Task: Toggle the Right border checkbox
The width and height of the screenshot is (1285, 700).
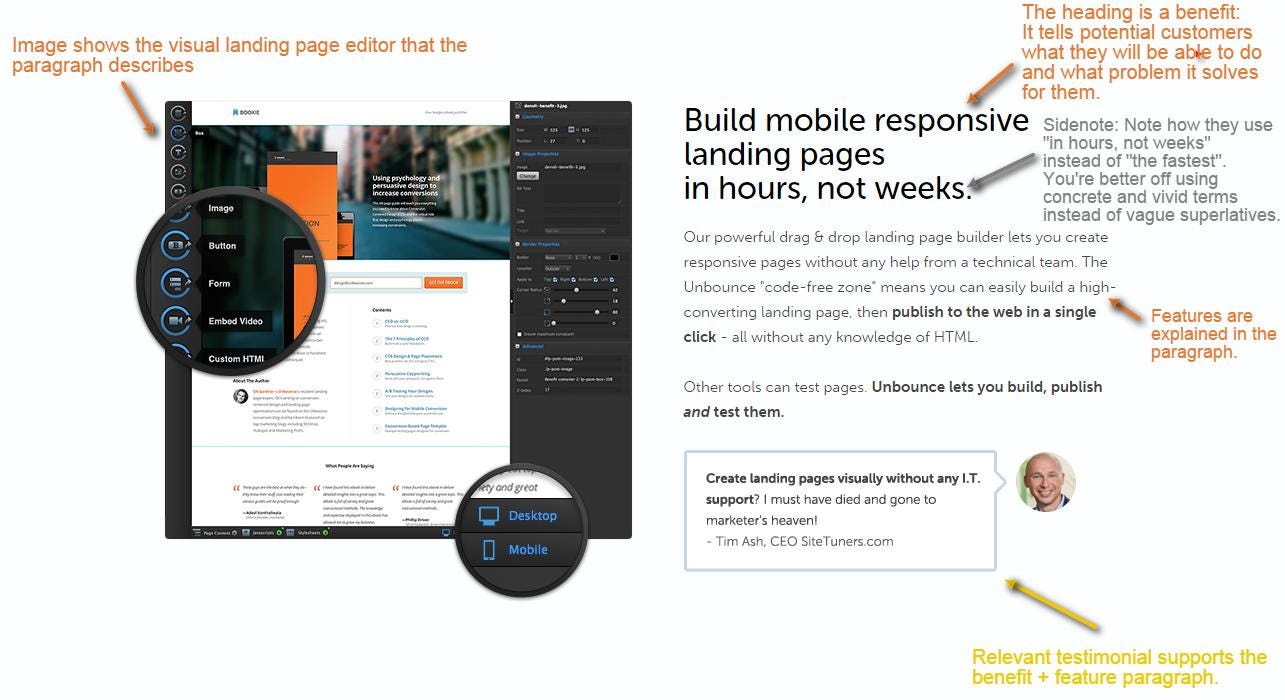Action: coord(574,279)
